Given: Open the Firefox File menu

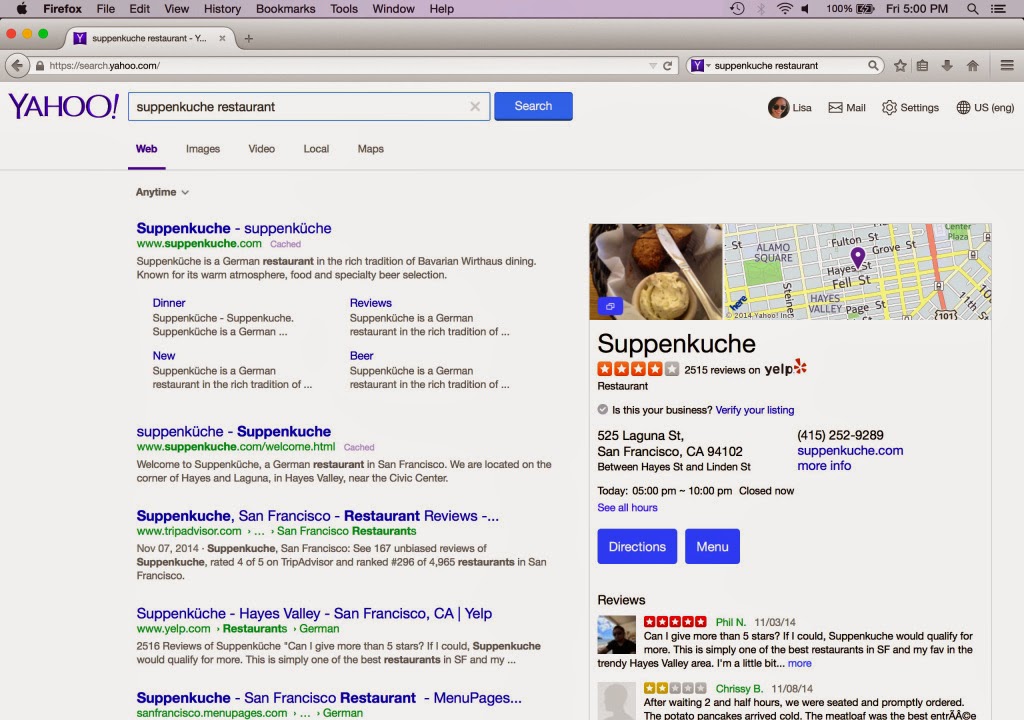Looking at the screenshot, I should coord(105,8).
